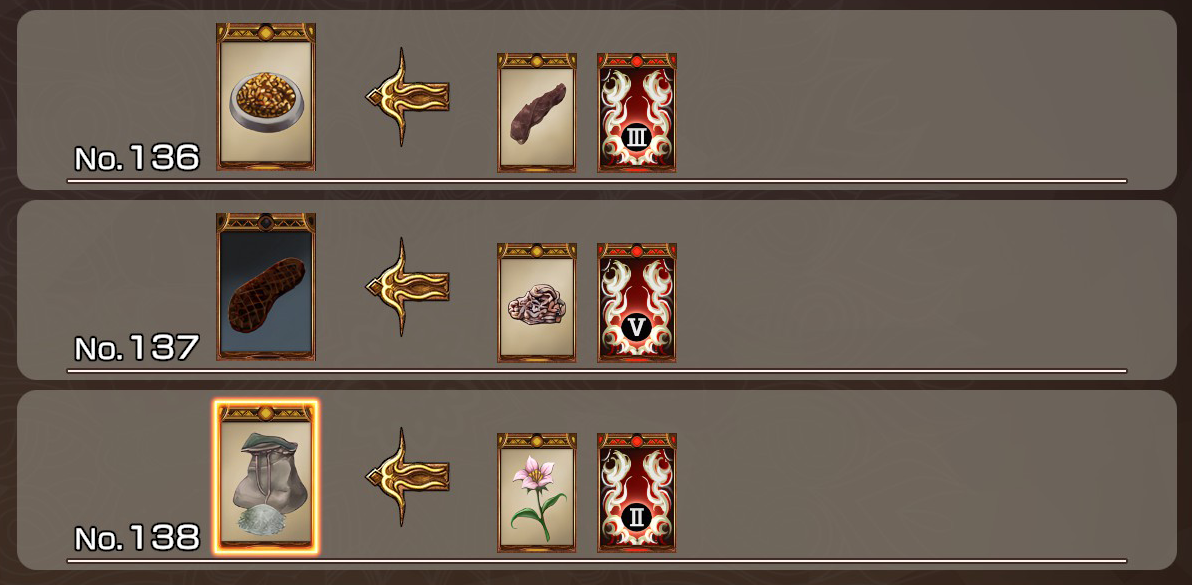Viewport: 1192px width, 585px height.
Task: Select the dark grilled sausage result card
Action: (x=266, y=286)
